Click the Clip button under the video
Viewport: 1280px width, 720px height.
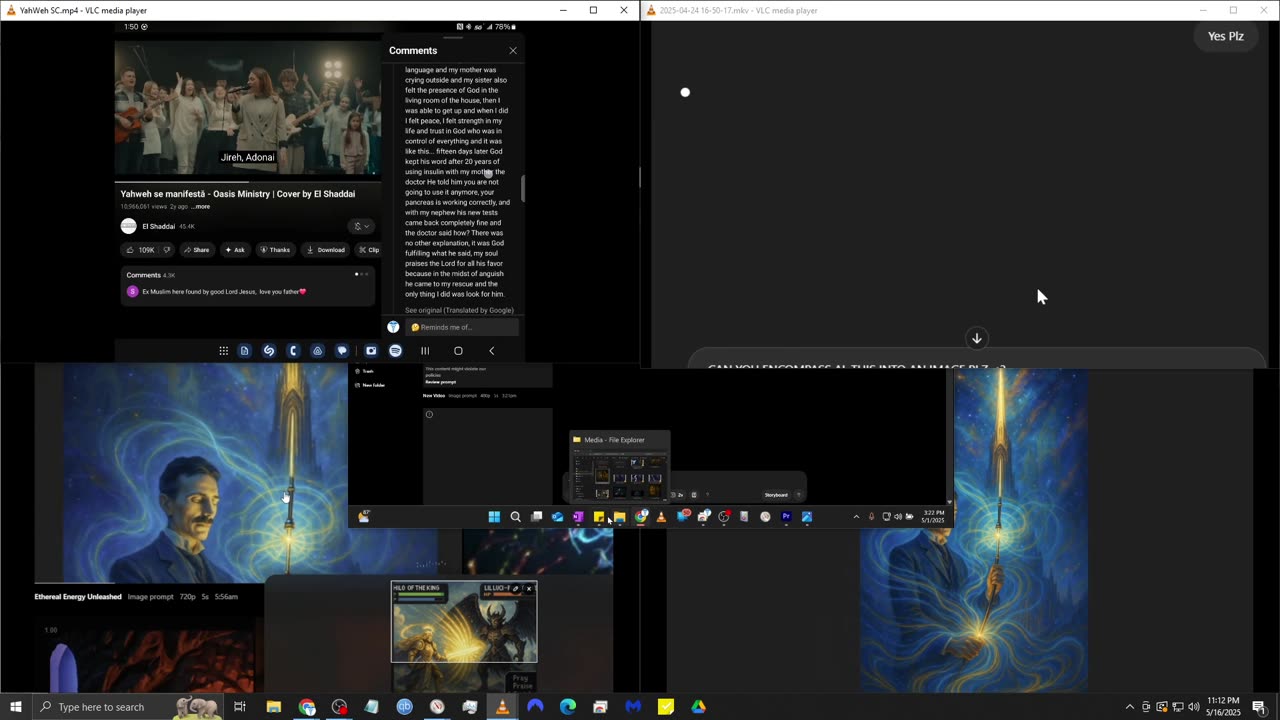369,250
